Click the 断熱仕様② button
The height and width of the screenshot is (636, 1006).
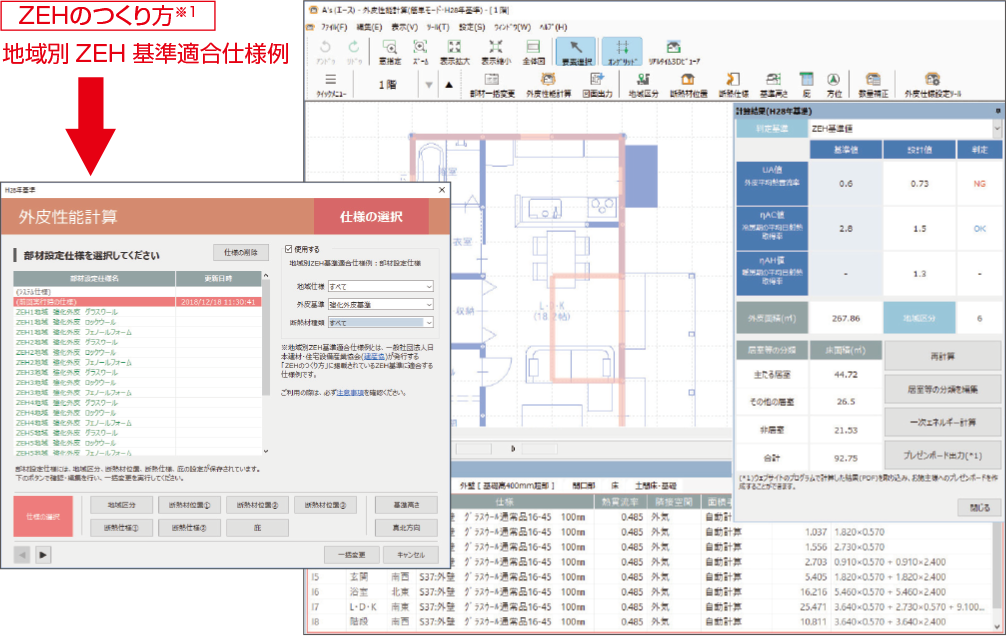[189, 528]
